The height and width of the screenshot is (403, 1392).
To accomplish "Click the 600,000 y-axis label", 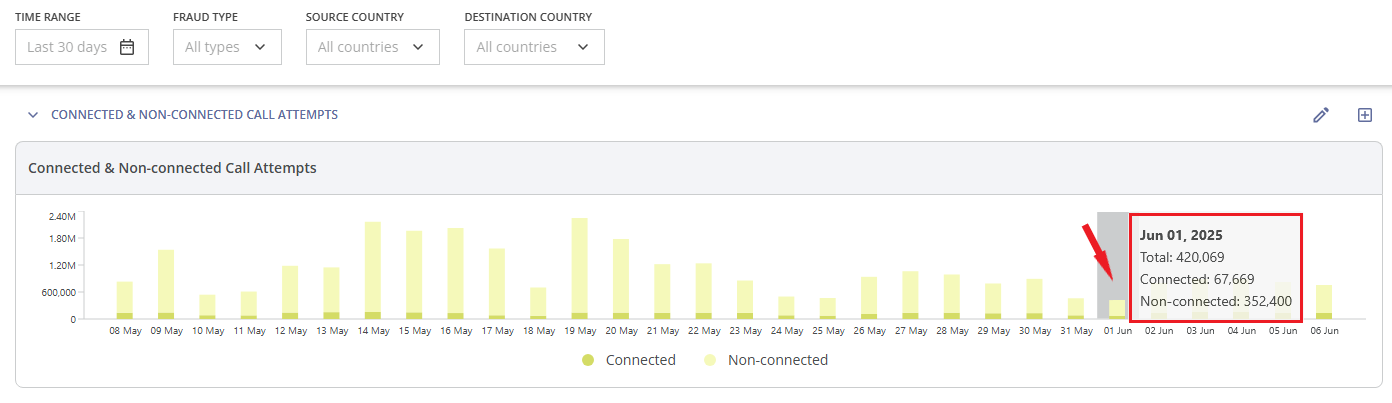I will click(x=57, y=293).
